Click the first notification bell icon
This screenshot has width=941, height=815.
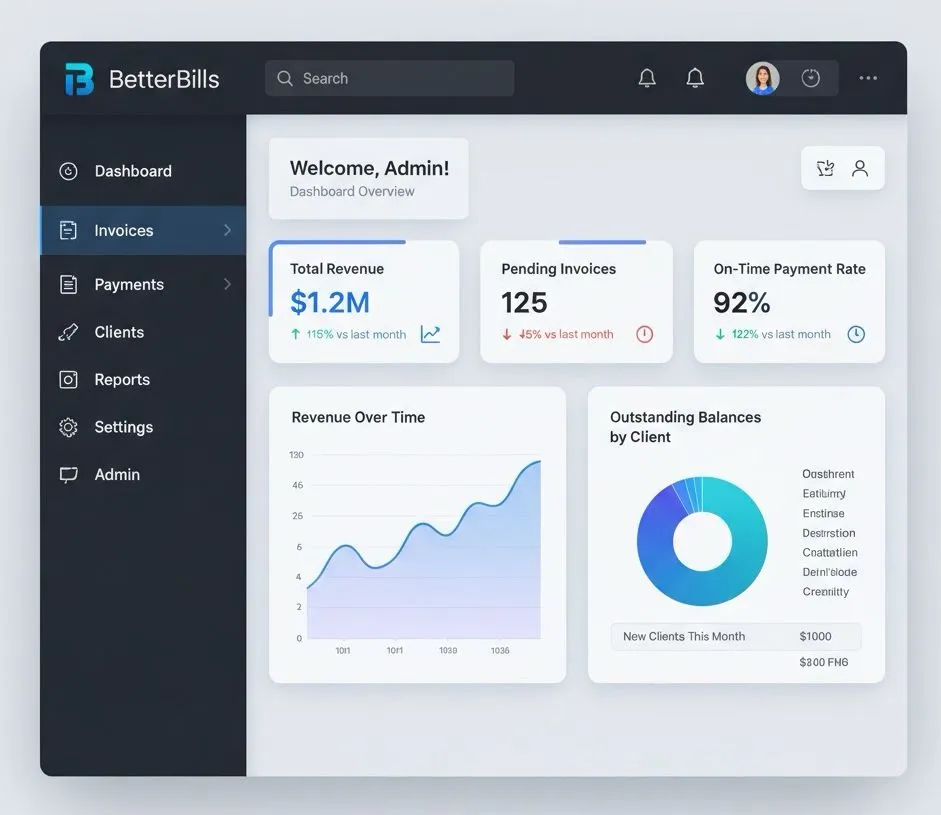647,78
